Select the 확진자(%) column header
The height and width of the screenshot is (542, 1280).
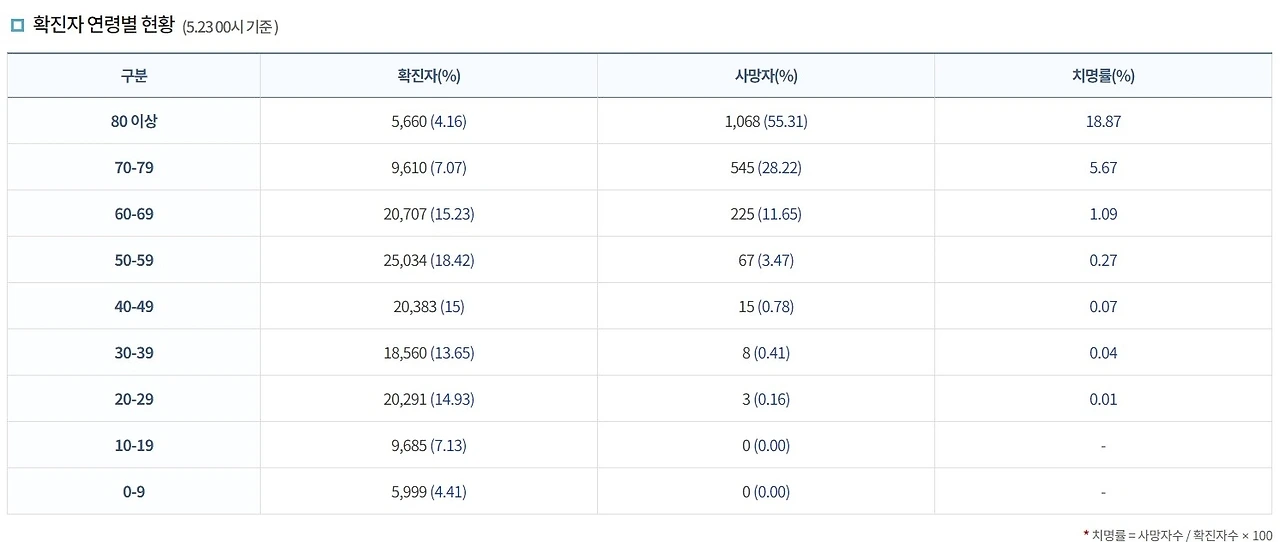coord(429,75)
